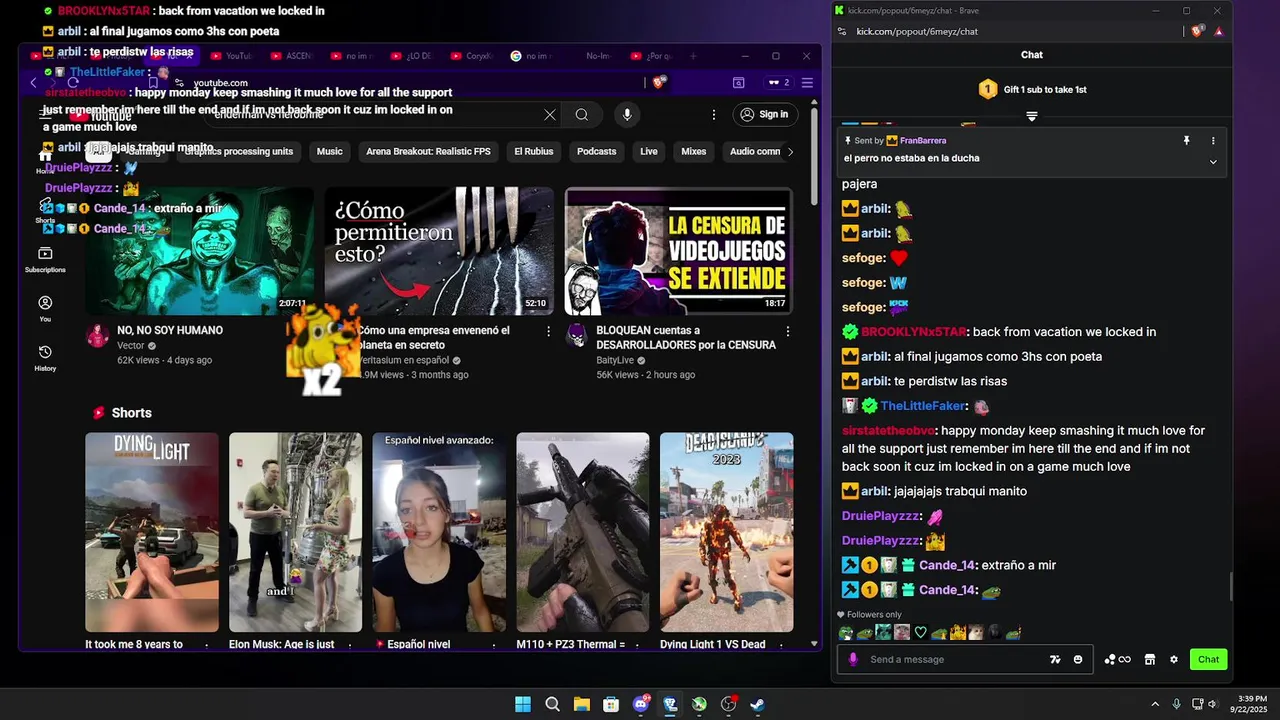The height and width of the screenshot is (720, 1280).
Task: Open emoji picker in chat input
Action: (x=1078, y=659)
